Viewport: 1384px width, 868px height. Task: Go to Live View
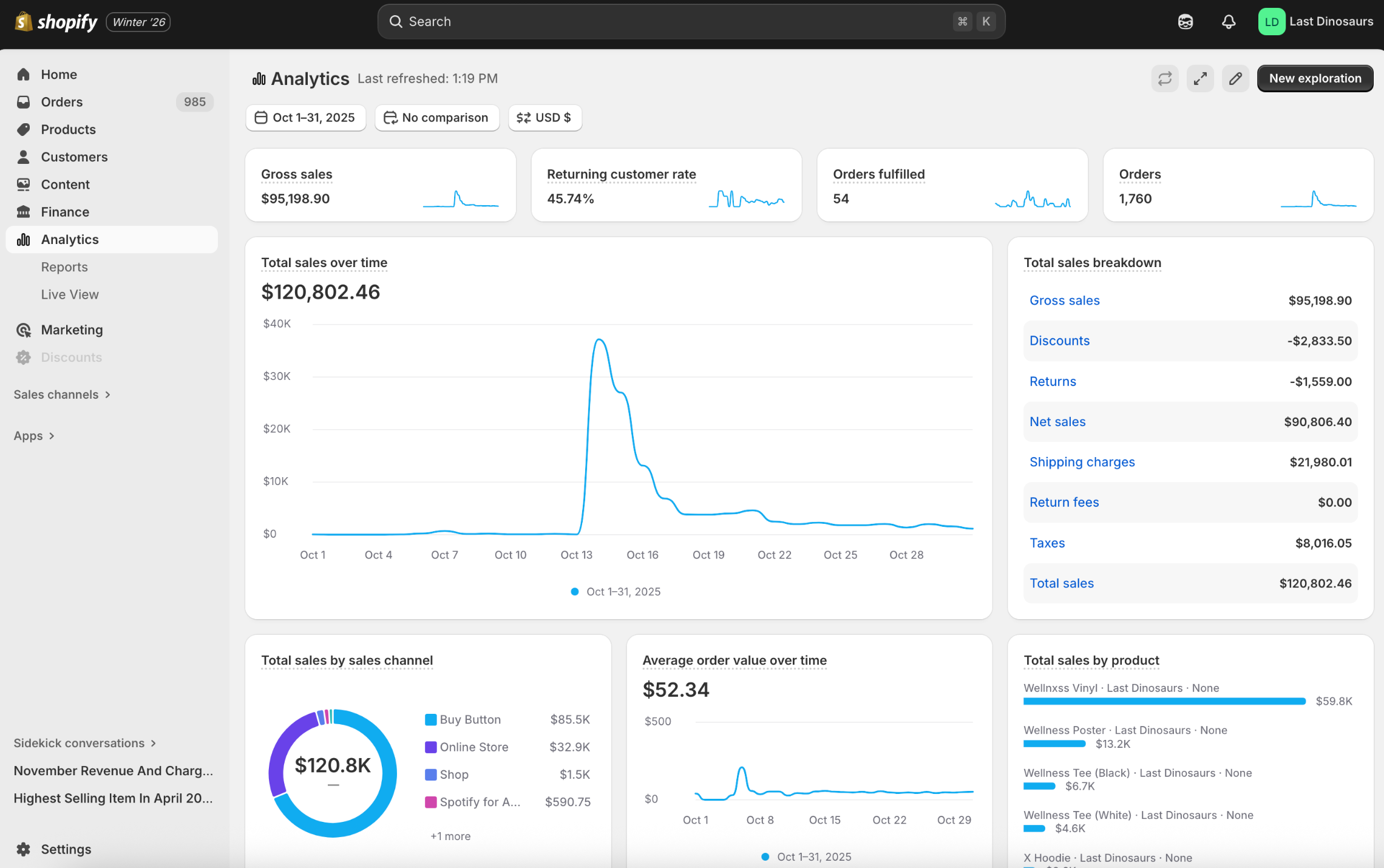(70, 294)
